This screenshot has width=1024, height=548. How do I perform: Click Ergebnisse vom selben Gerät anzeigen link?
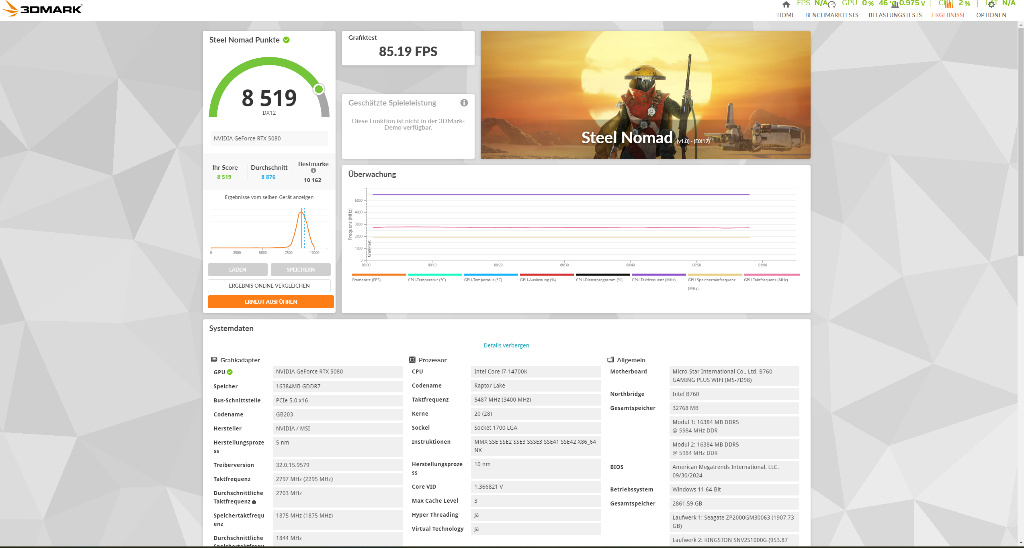269,197
